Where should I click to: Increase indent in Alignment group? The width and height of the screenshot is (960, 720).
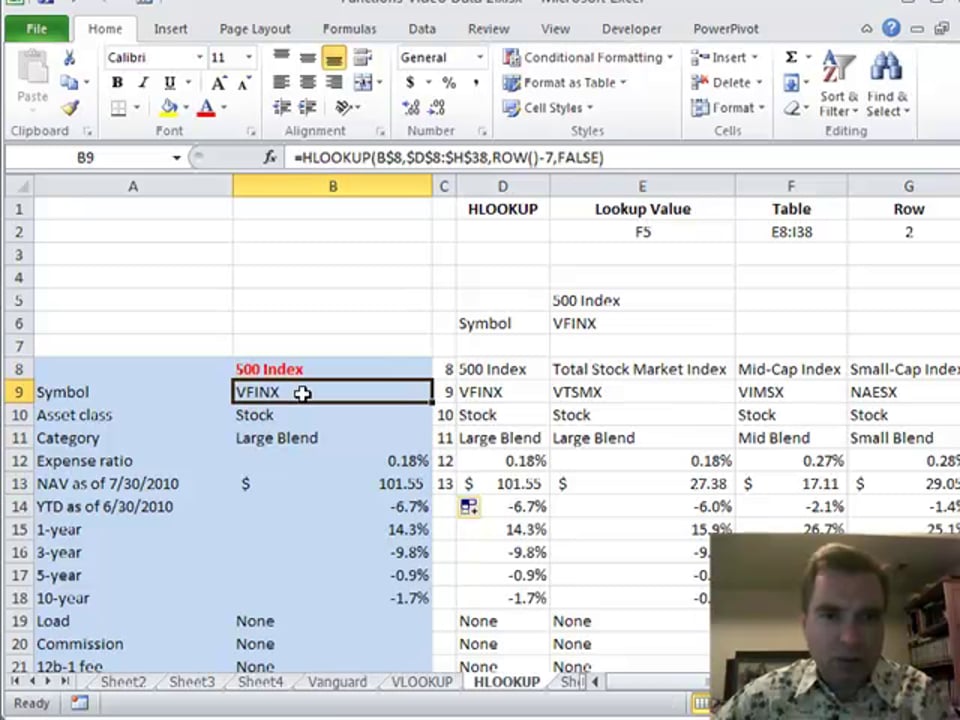[x=307, y=108]
